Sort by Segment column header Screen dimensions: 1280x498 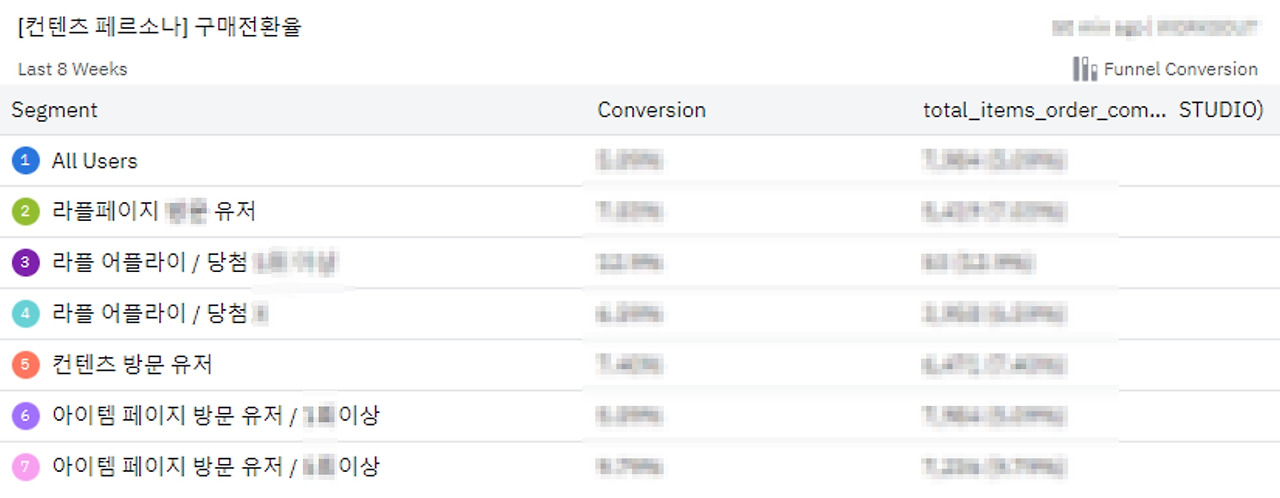pyautogui.click(x=55, y=110)
